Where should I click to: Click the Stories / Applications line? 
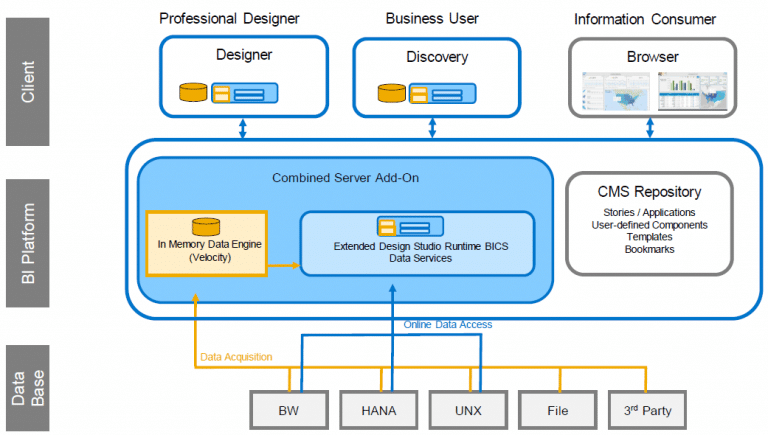tap(649, 213)
